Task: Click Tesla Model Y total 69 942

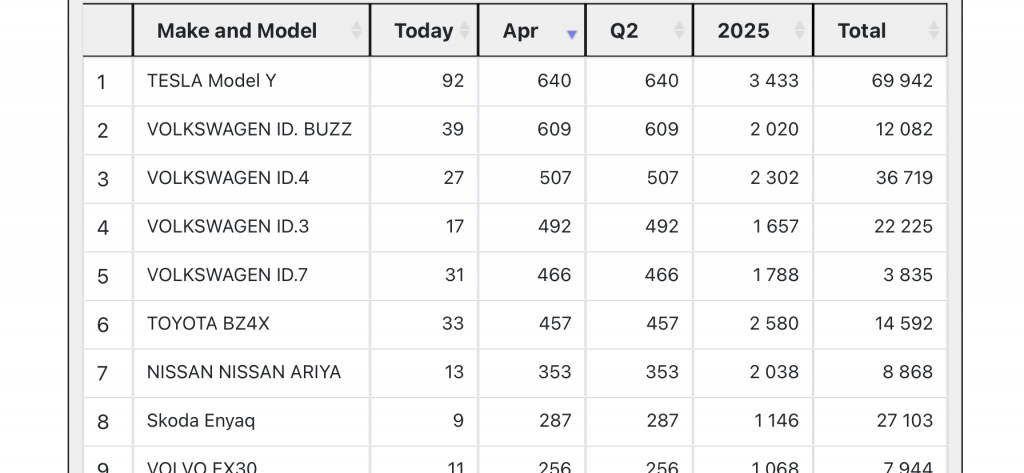Action: pos(902,81)
